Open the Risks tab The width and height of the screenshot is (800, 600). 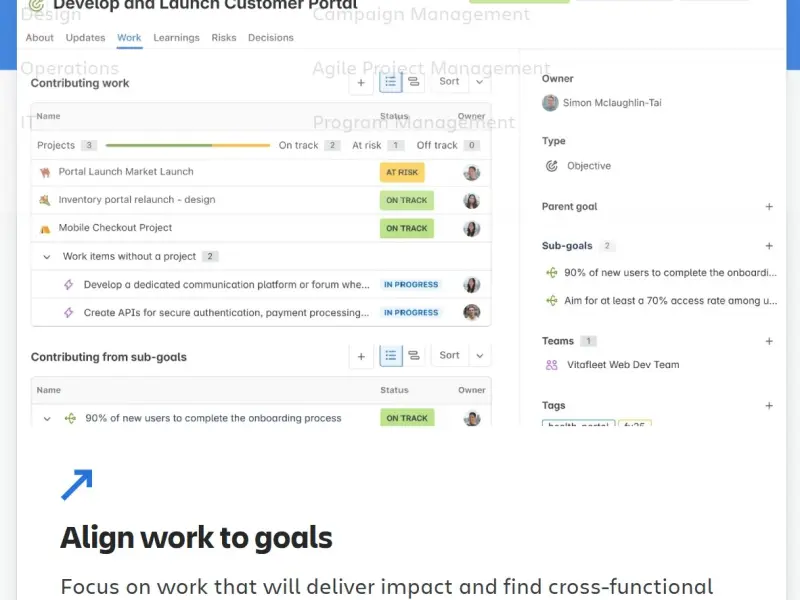tap(224, 38)
